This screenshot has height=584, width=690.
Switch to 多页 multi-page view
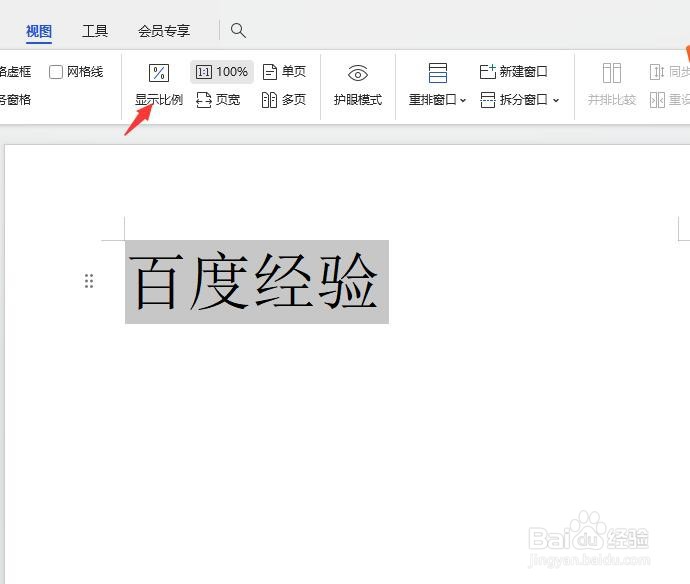(284, 100)
